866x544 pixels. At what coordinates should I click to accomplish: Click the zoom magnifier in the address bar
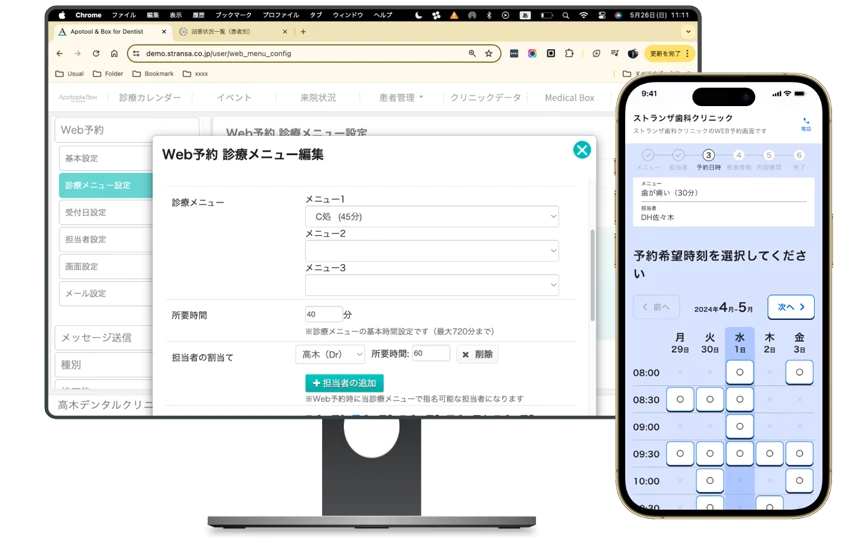472,54
